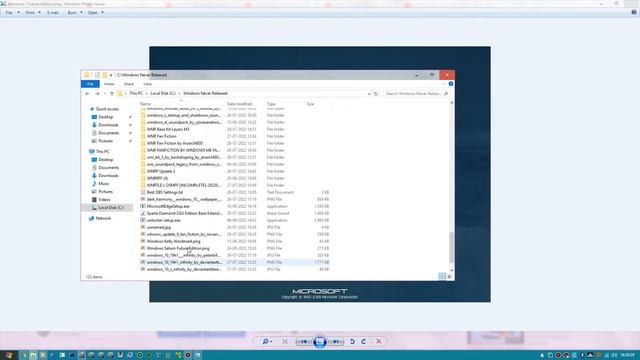Expand the Explorer ribbon with the chevron
This screenshot has width=640, height=360.
click(x=444, y=84)
